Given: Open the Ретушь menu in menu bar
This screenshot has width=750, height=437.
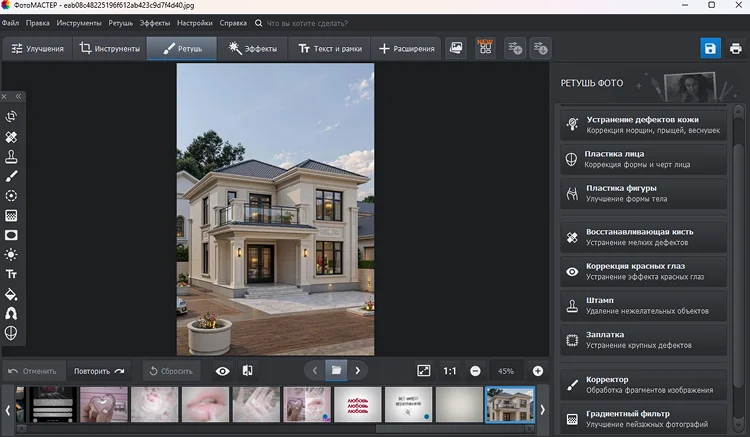Looking at the screenshot, I should 121,23.
